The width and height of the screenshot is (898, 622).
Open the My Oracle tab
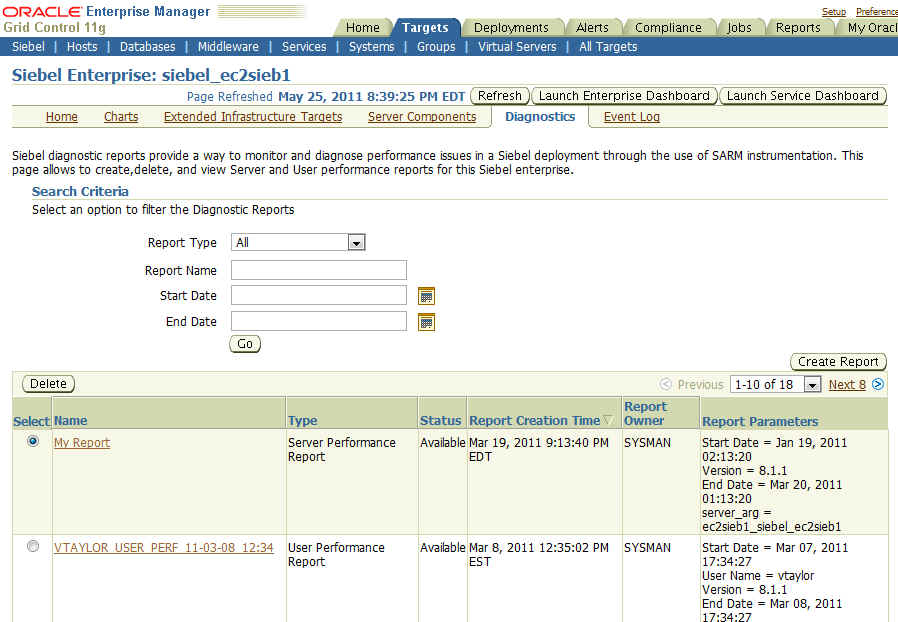872,27
